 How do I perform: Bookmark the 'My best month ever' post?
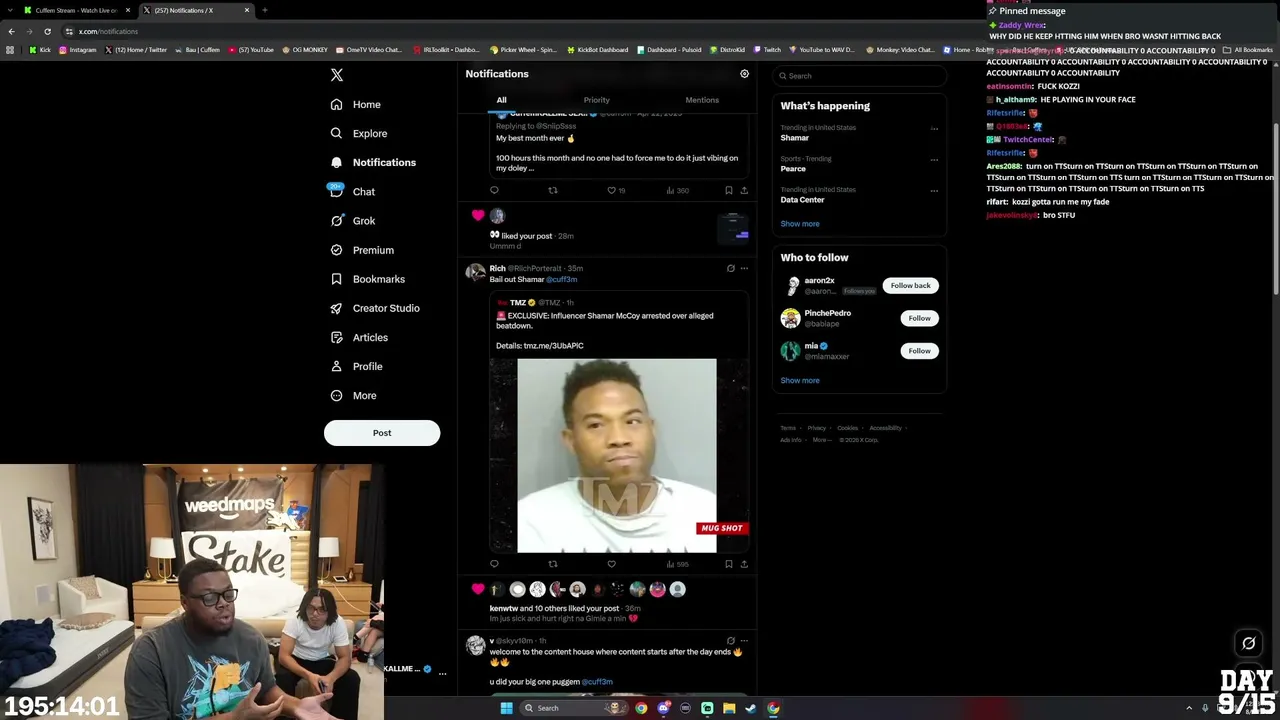point(728,190)
